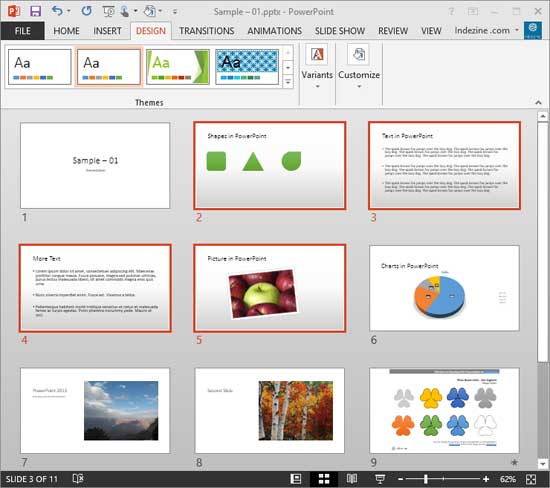
Task: Switch to the INSERT tab
Action: [107, 31]
